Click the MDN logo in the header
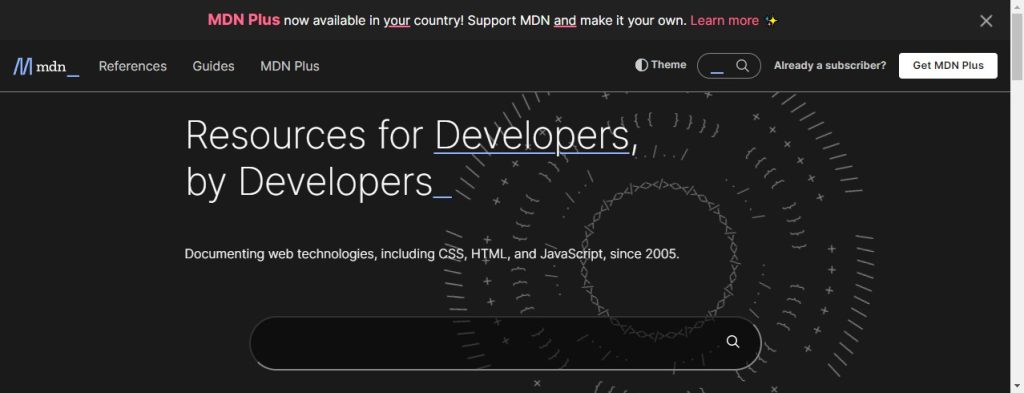The height and width of the screenshot is (393, 1024). [x=46, y=66]
